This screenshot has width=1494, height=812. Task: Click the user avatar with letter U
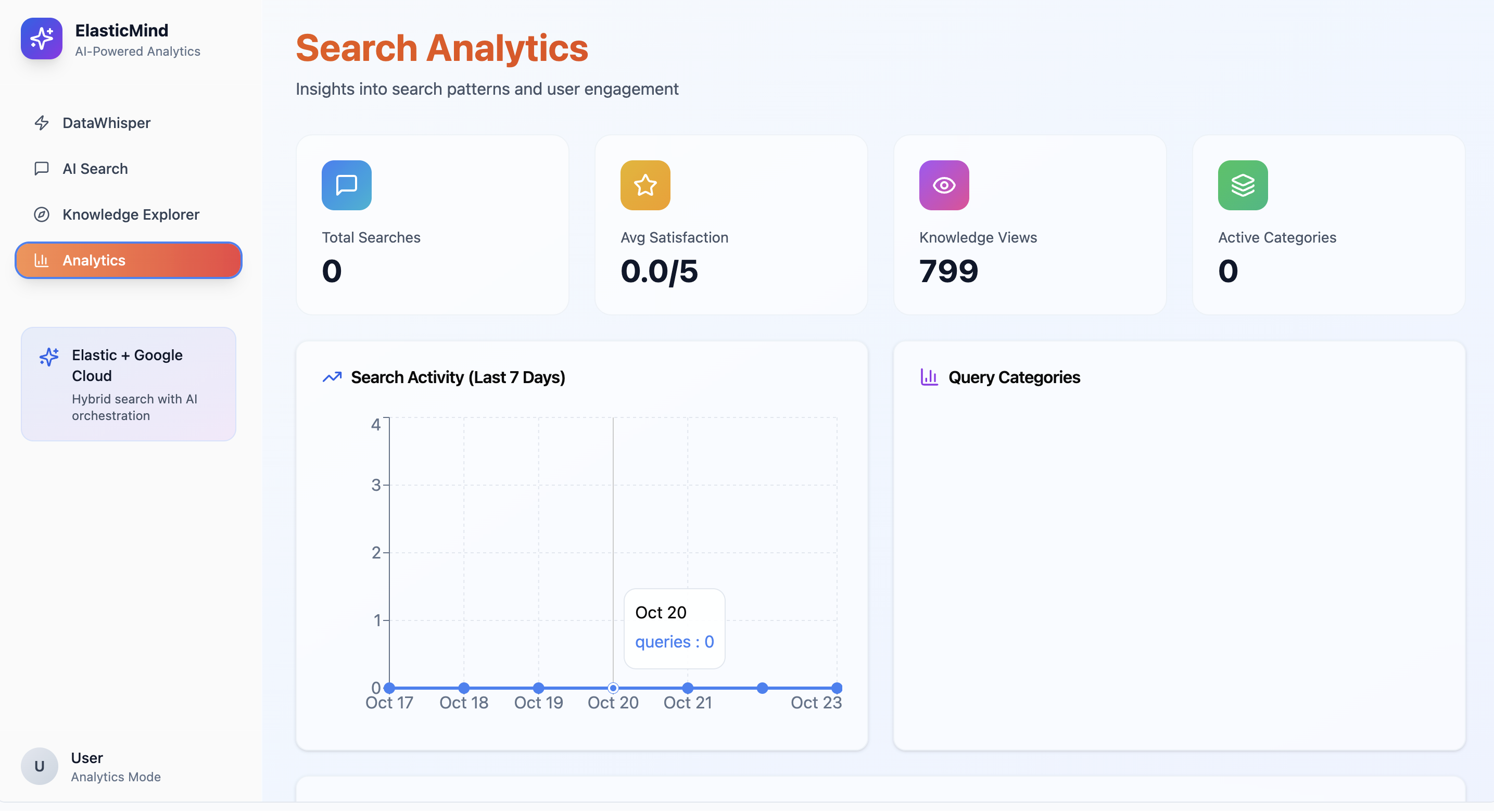39,766
